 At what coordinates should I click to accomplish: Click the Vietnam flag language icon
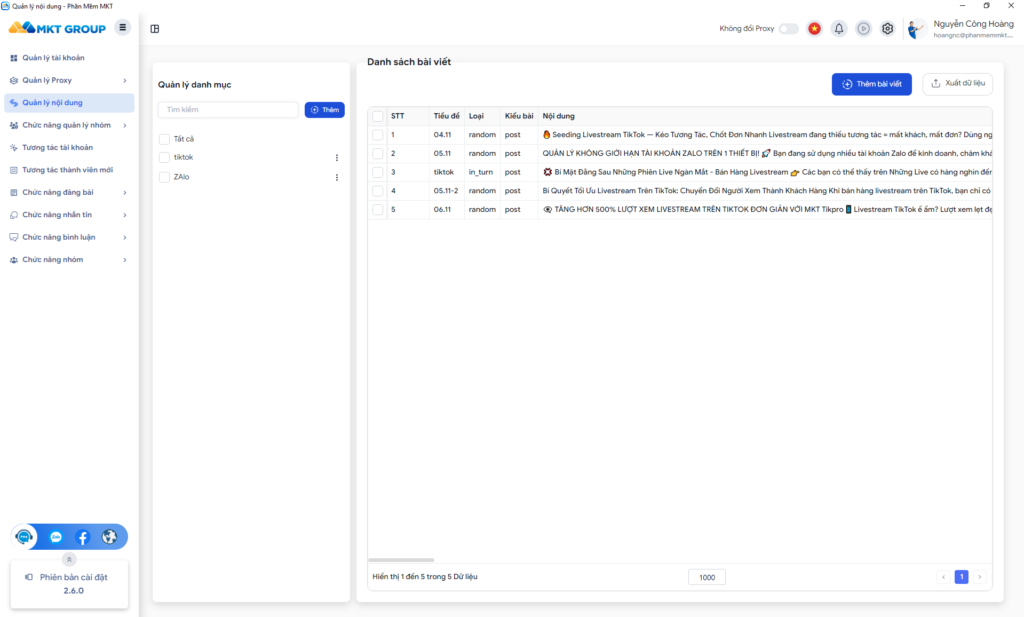coord(814,29)
